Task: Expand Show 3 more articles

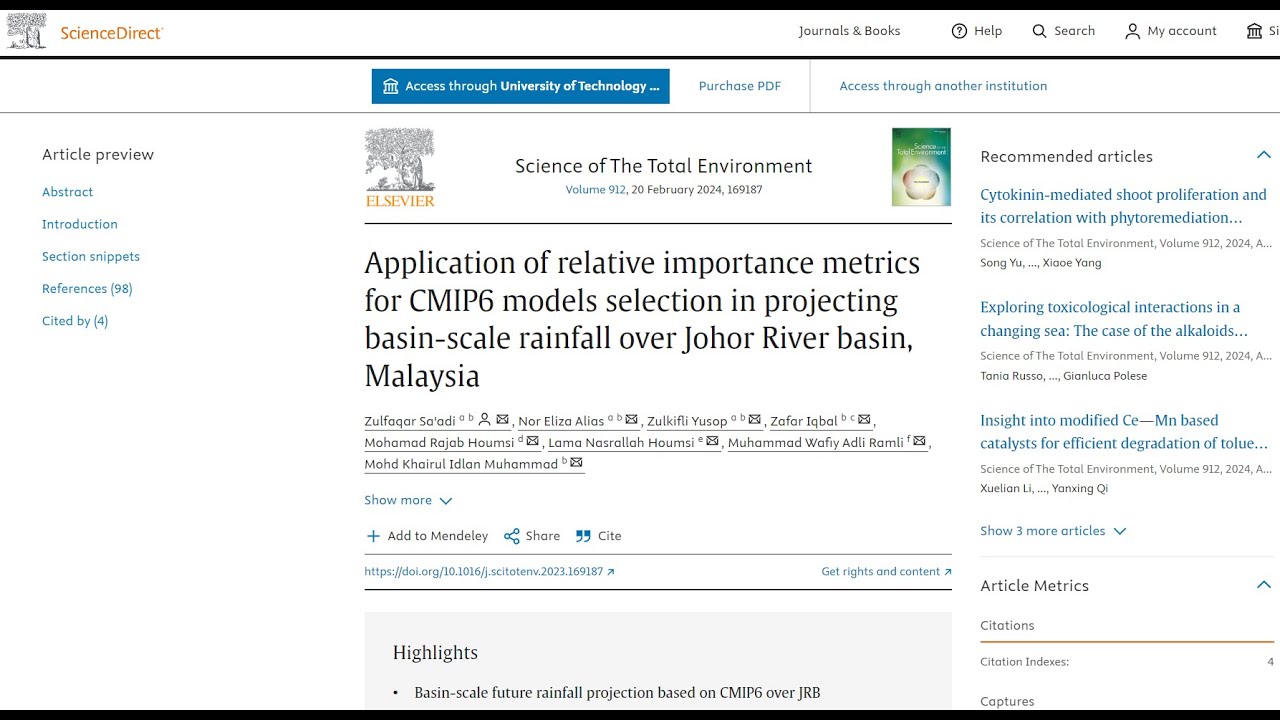Action: (1053, 531)
